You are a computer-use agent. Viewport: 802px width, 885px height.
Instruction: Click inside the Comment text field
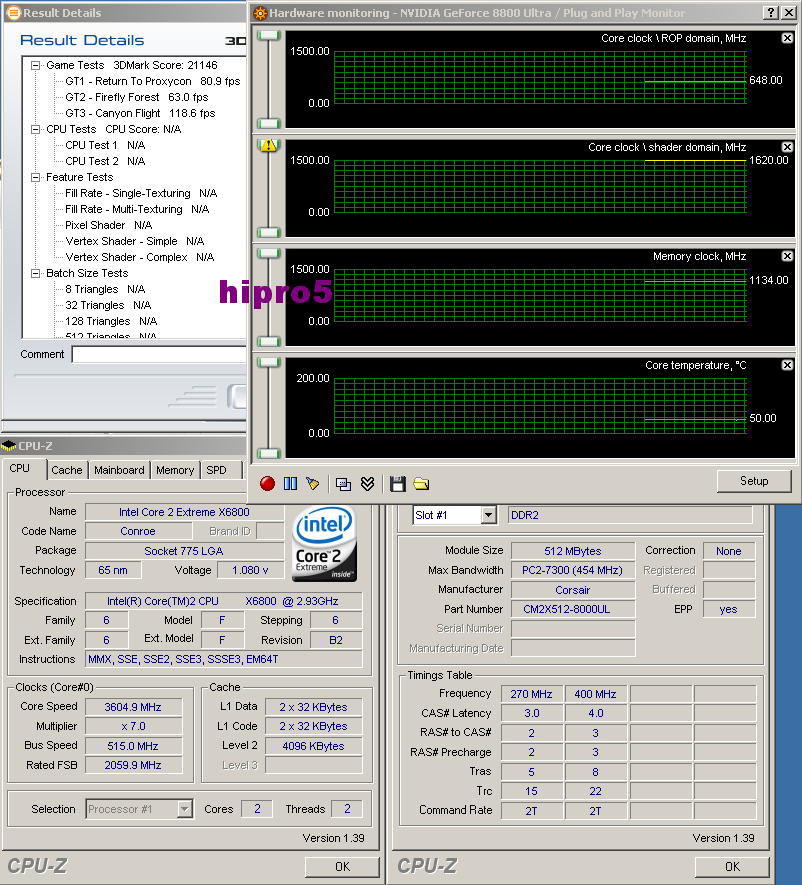click(x=160, y=354)
